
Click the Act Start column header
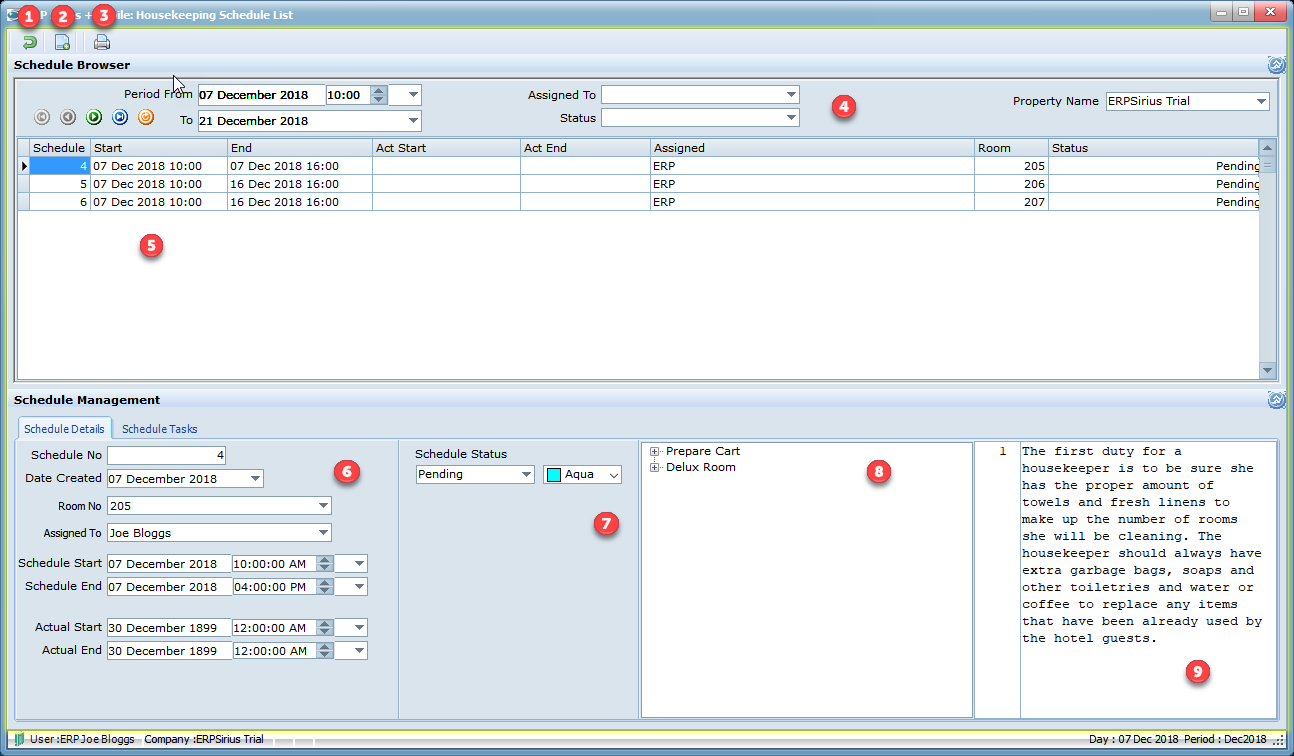point(446,148)
